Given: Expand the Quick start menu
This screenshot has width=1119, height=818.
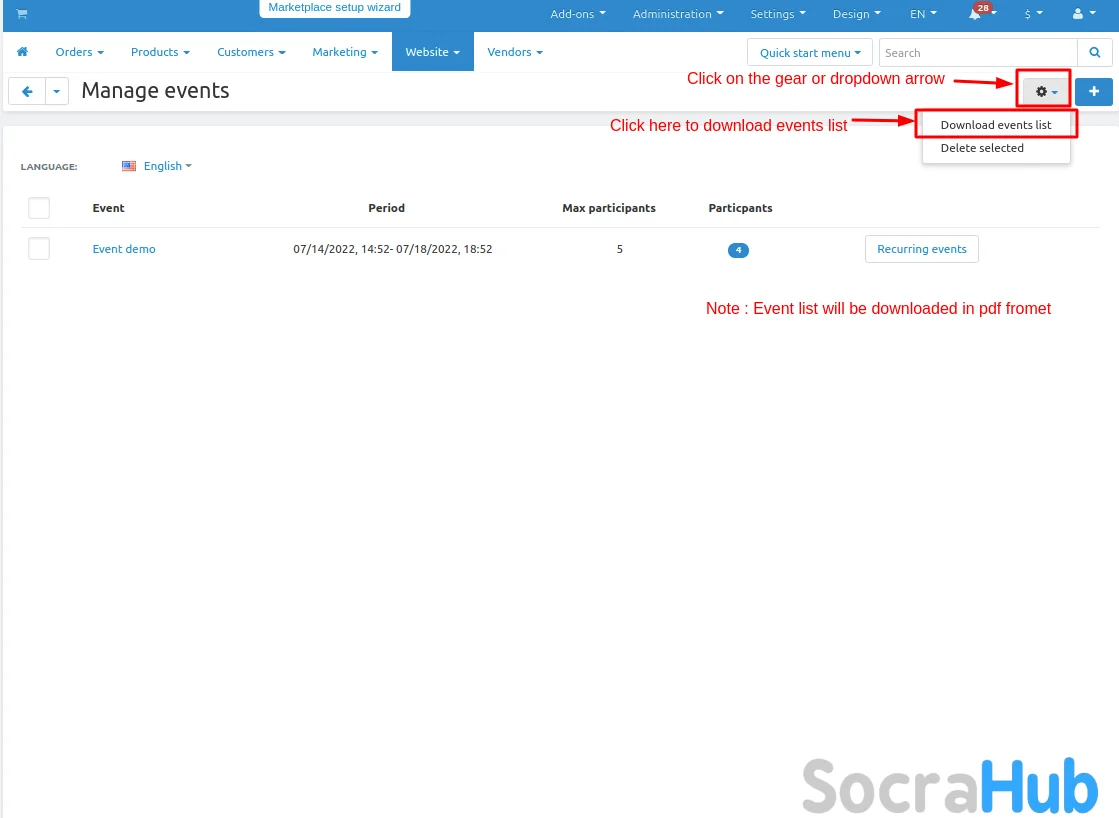Looking at the screenshot, I should (x=810, y=52).
